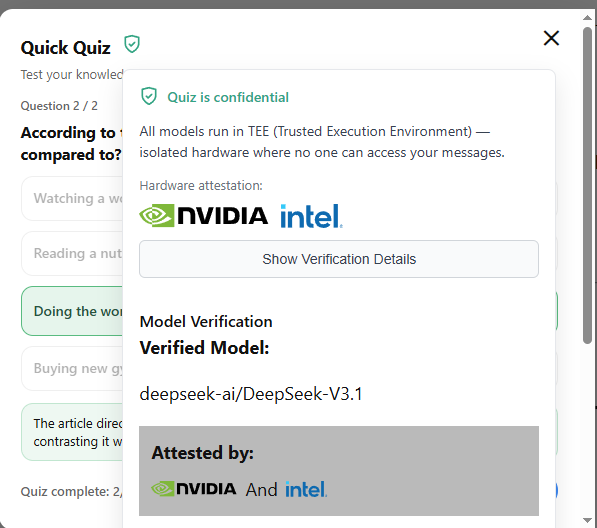Click the 'Model Verification' heading

206,322
